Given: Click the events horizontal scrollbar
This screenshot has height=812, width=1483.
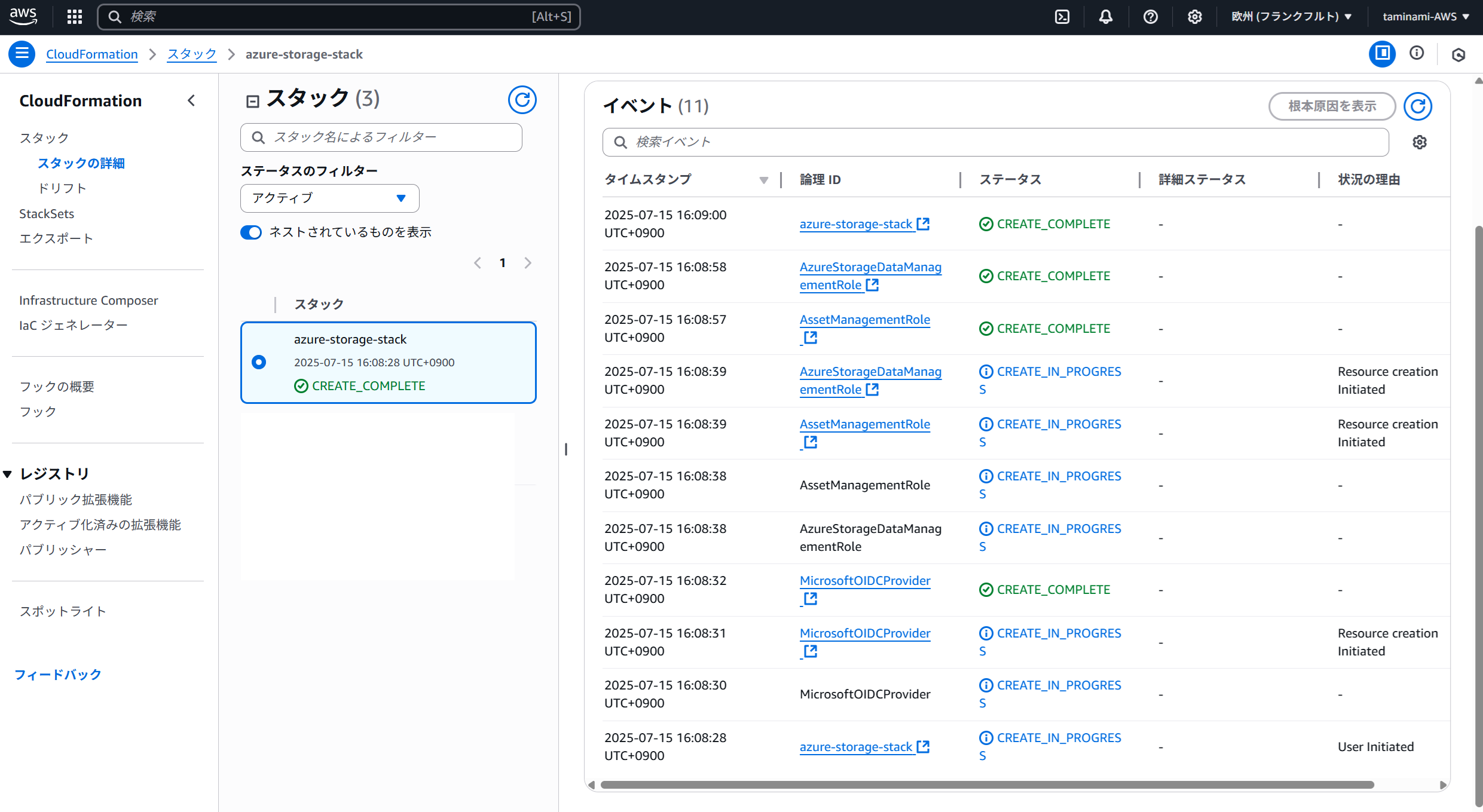Looking at the screenshot, I should tap(987, 785).
